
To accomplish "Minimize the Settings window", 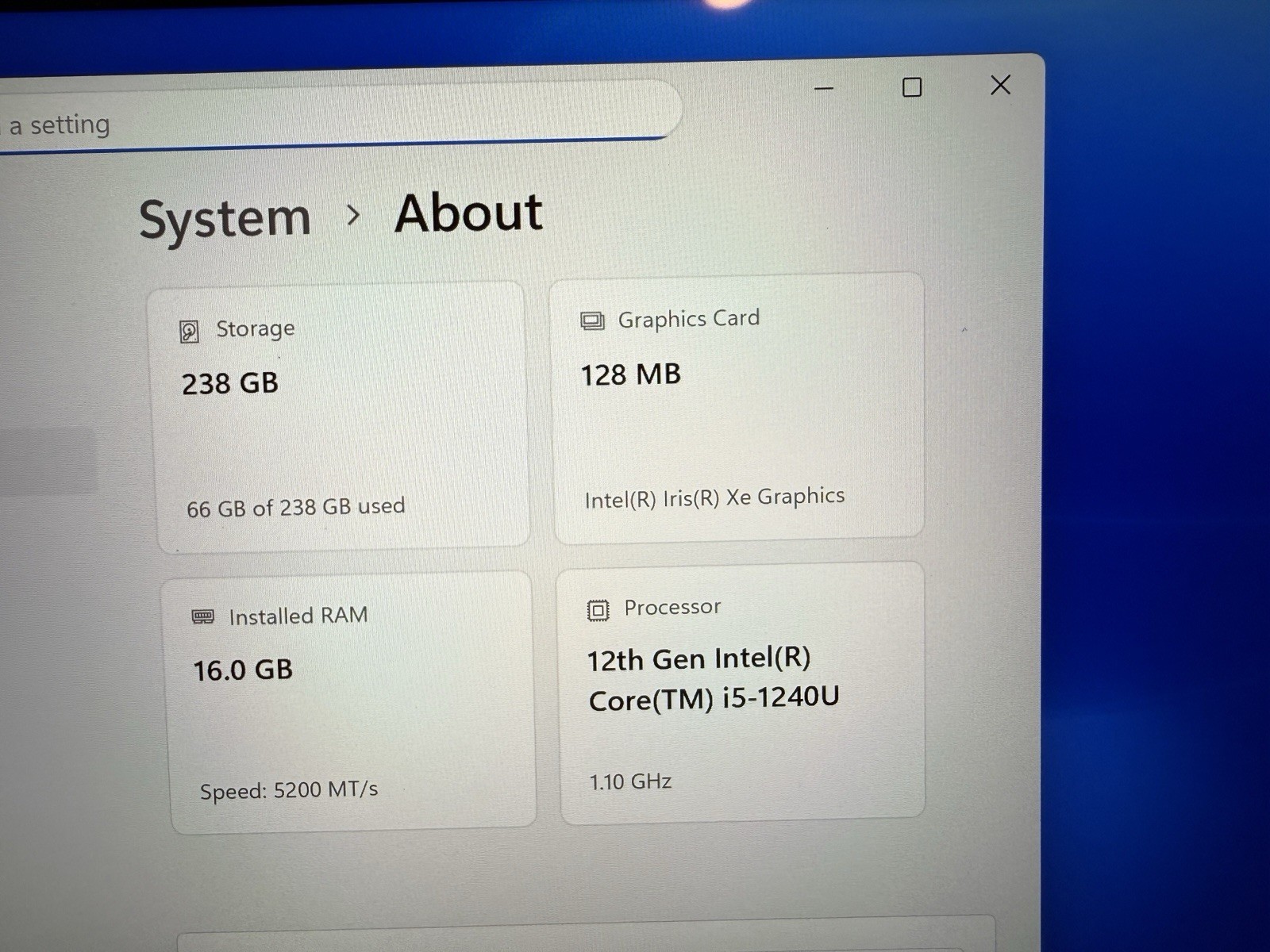I will [824, 88].
